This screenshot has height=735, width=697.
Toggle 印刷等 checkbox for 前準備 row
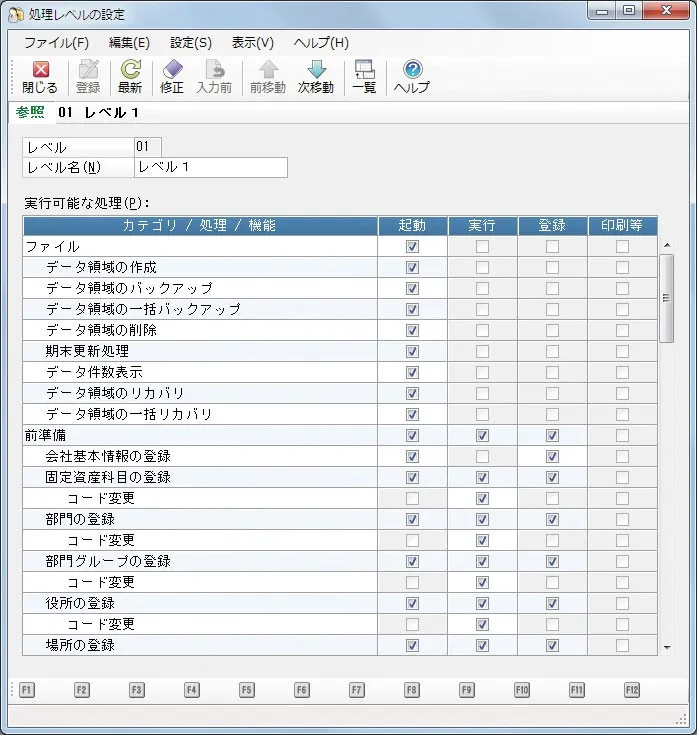pos(622,435)
